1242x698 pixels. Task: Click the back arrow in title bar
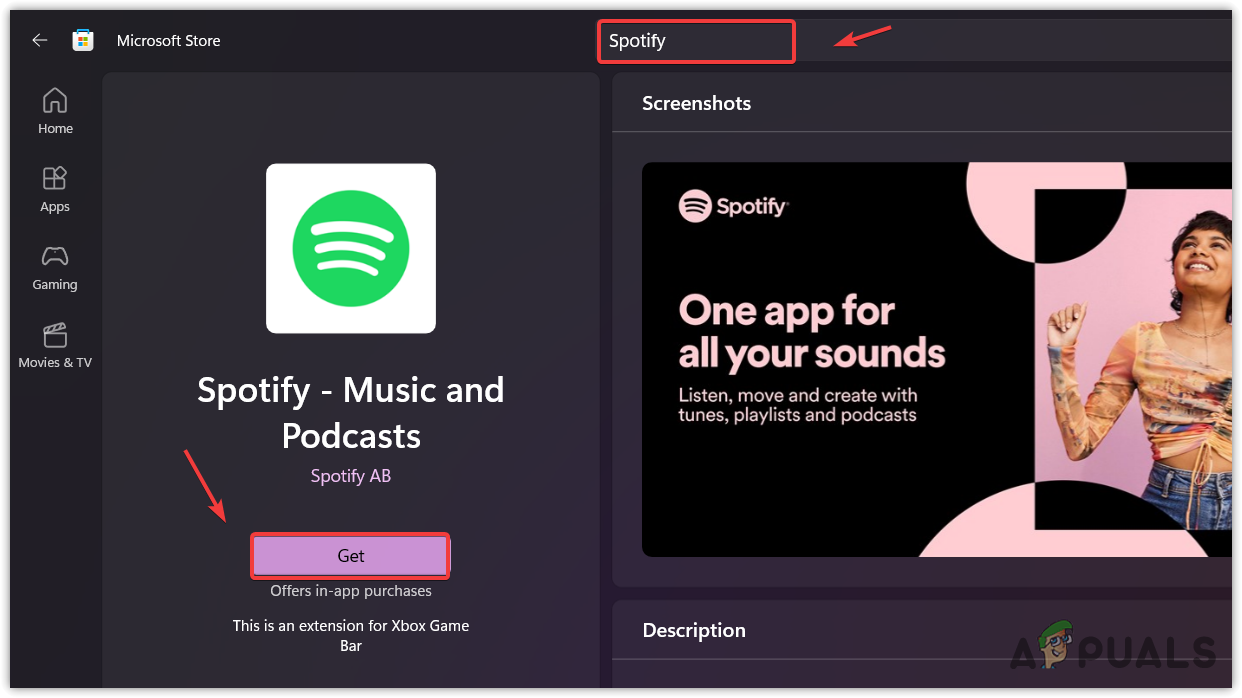click(40, 40)
